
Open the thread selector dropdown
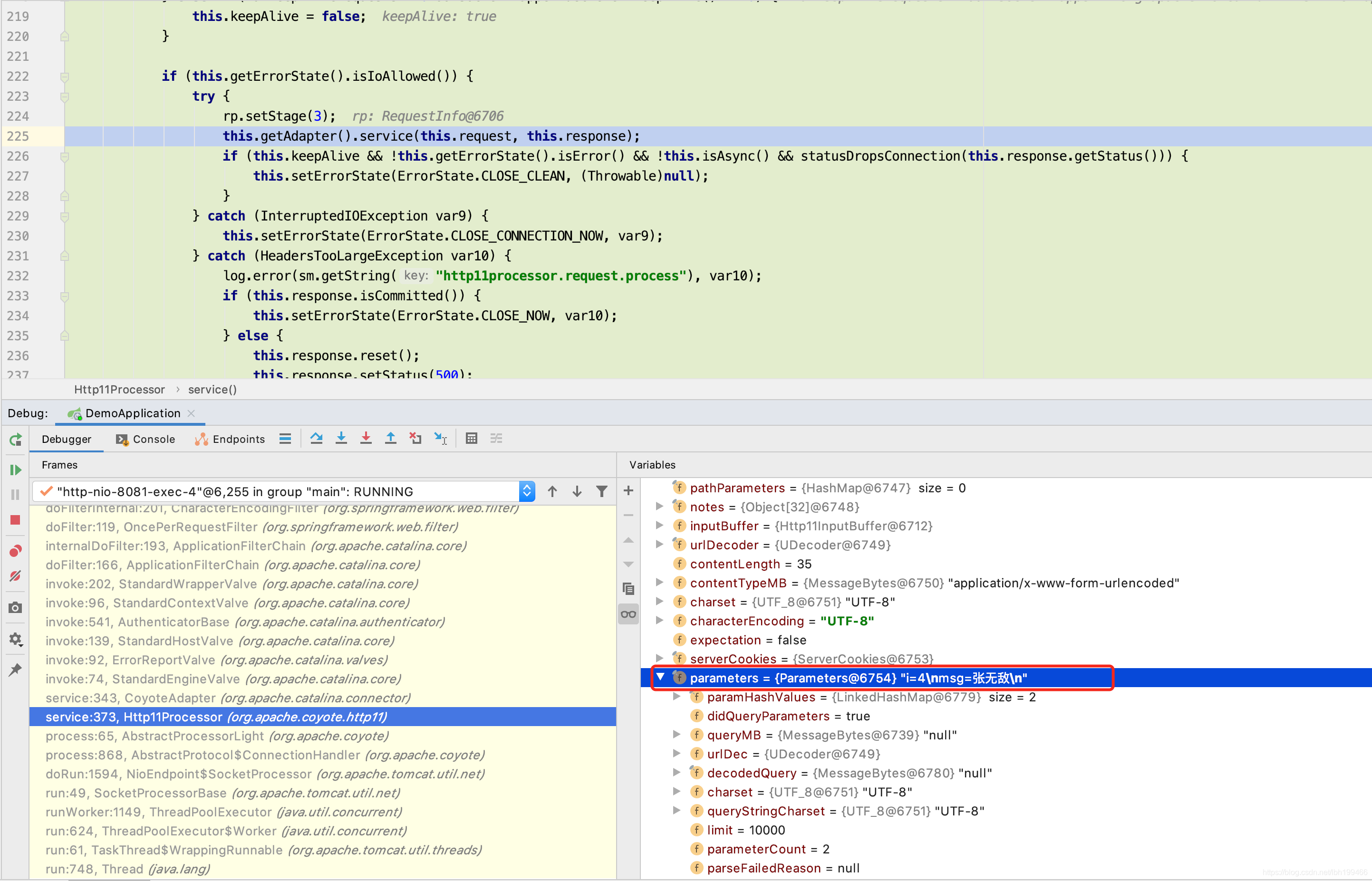[527, 491]
